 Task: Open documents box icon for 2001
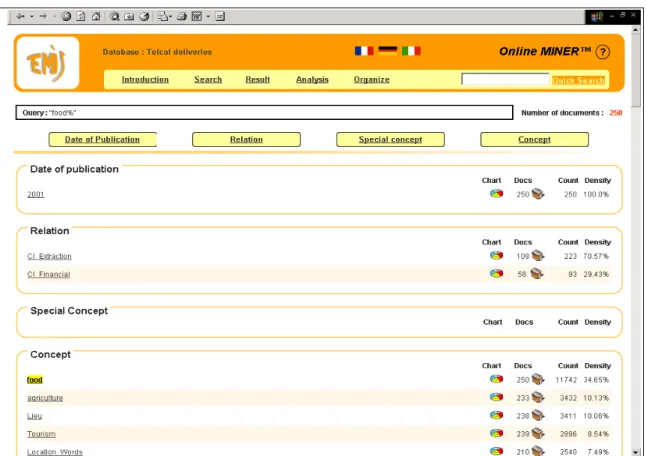538,194
